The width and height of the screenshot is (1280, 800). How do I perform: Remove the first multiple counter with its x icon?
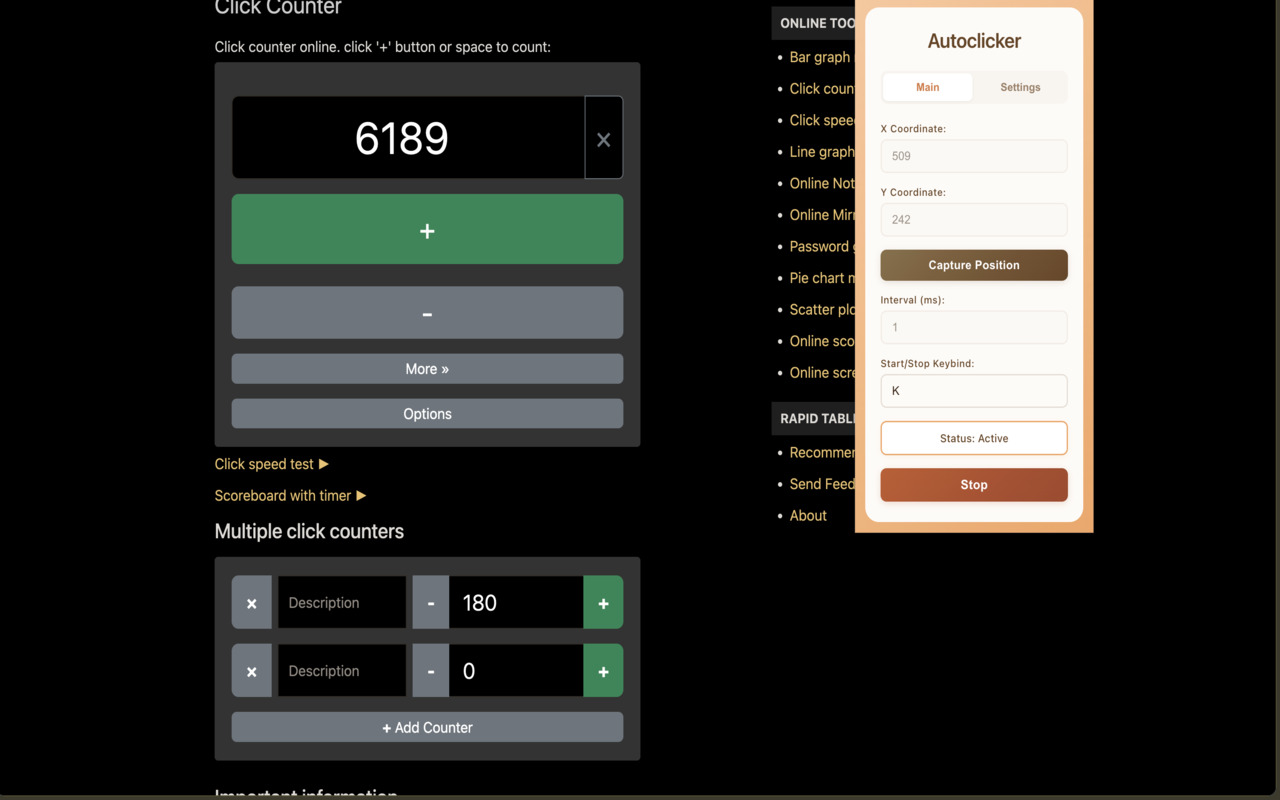point(251,602)
